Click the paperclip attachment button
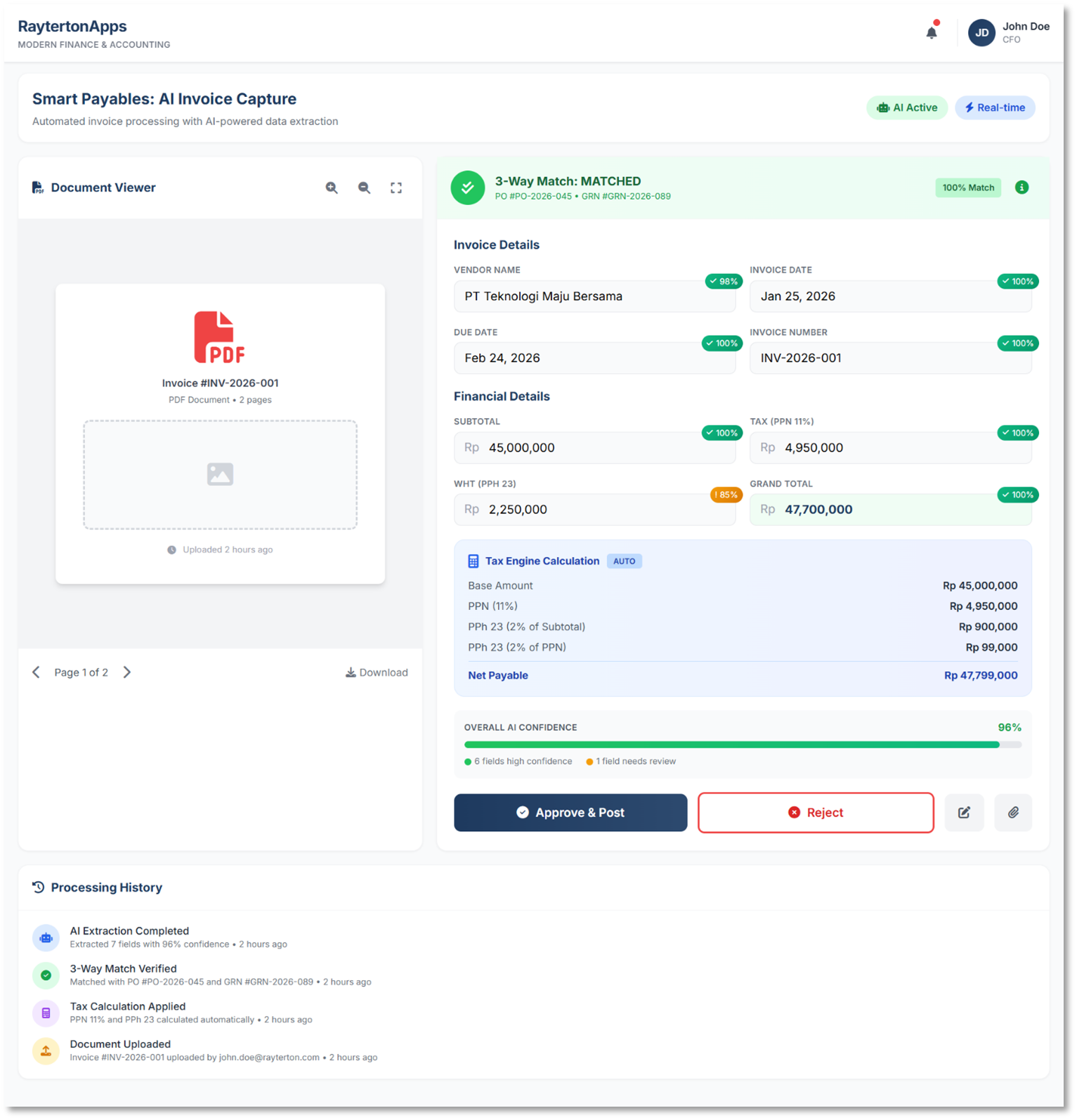 click(x=1013, y=813)
